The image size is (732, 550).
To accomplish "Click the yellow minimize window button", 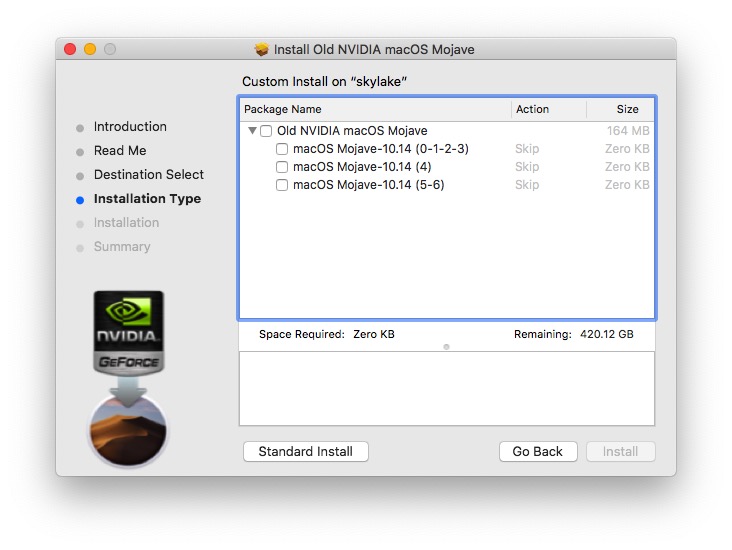I will (x=90, y=49).
